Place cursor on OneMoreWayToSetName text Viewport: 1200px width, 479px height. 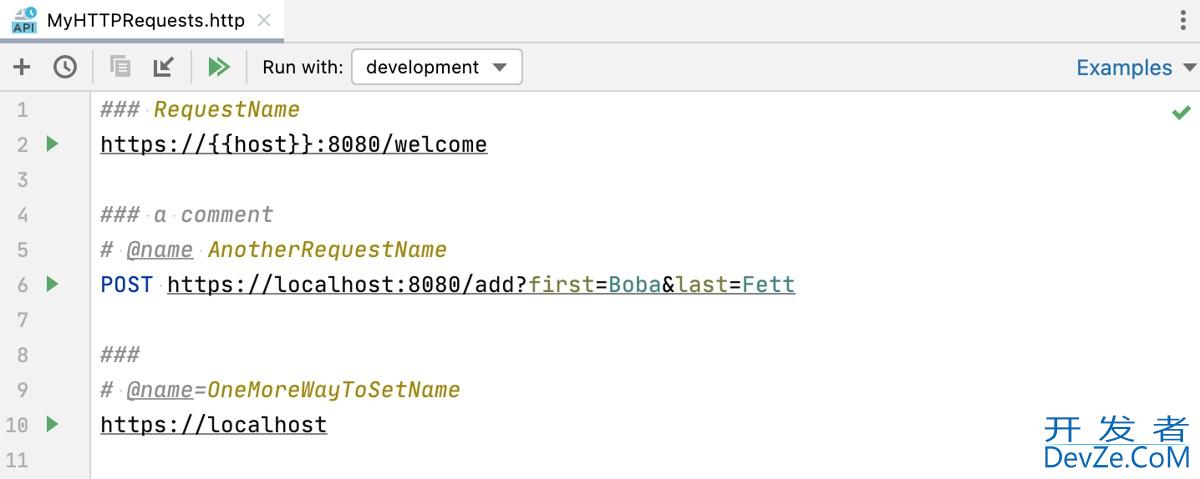[x=333, y=390]
